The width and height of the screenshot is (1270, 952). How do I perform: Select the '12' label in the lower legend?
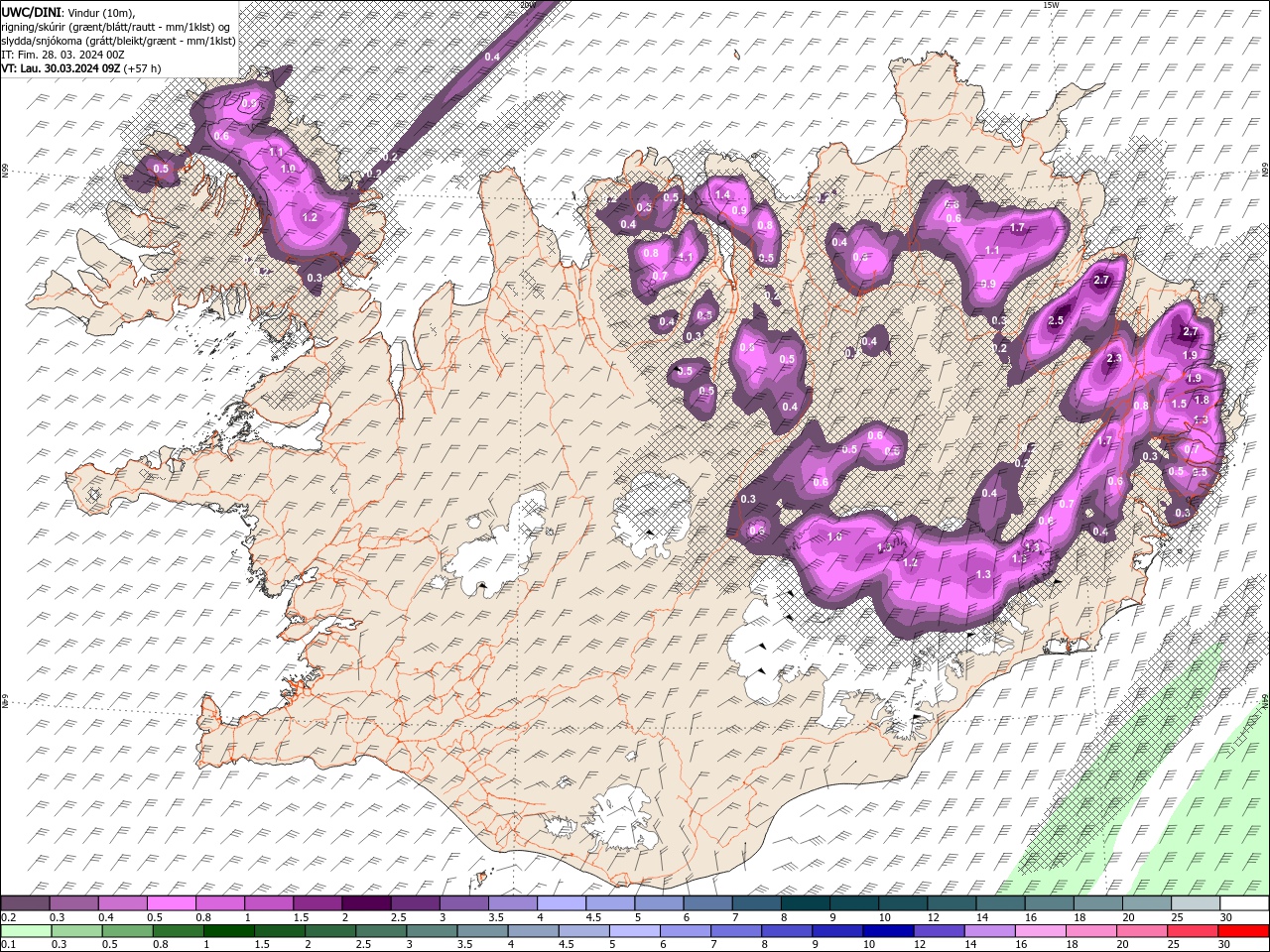click(920, 944)
